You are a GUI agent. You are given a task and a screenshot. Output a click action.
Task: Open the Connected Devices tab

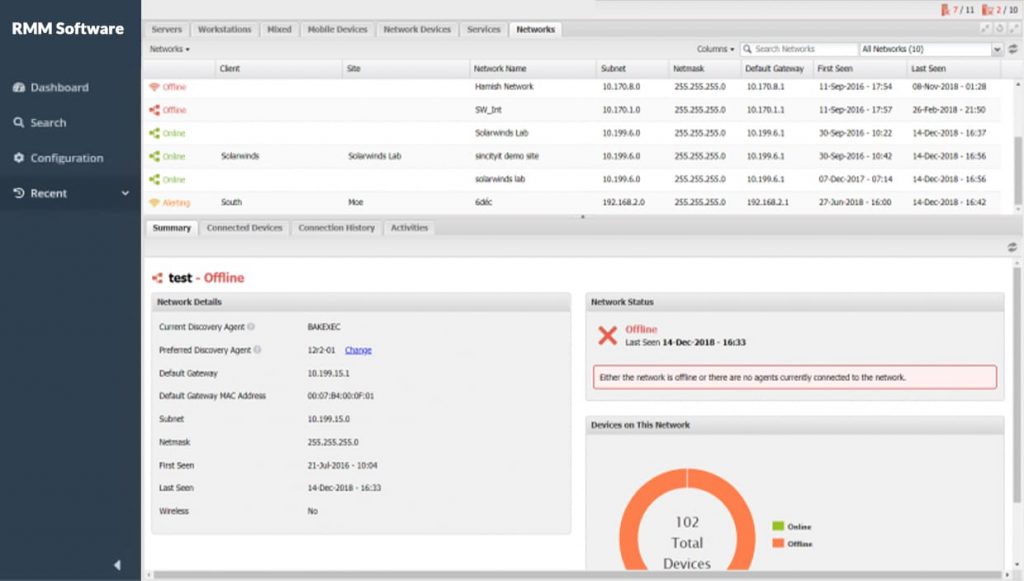point(244,228)
